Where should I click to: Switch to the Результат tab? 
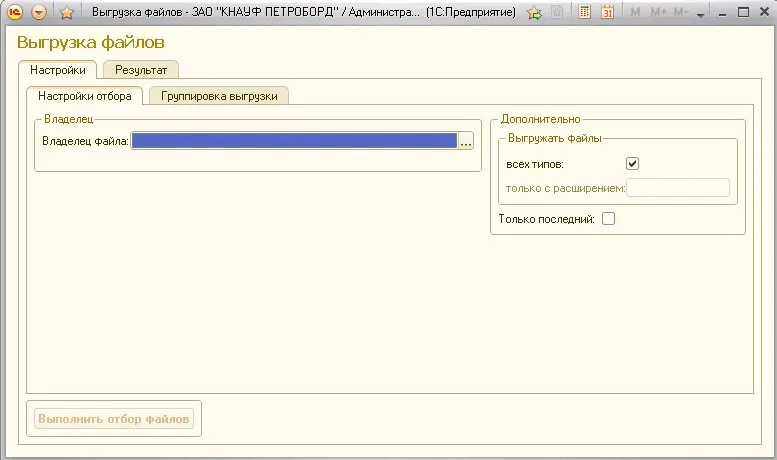point(141,70)
